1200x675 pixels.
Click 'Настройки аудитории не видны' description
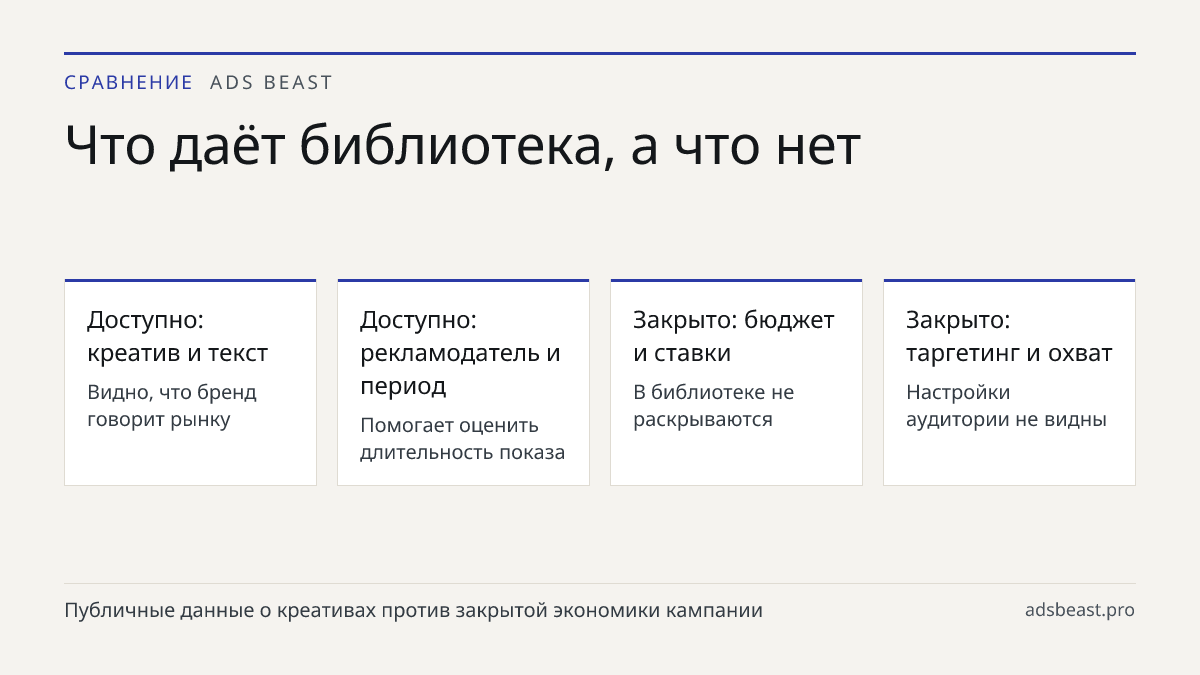[x=1006, y=406]
